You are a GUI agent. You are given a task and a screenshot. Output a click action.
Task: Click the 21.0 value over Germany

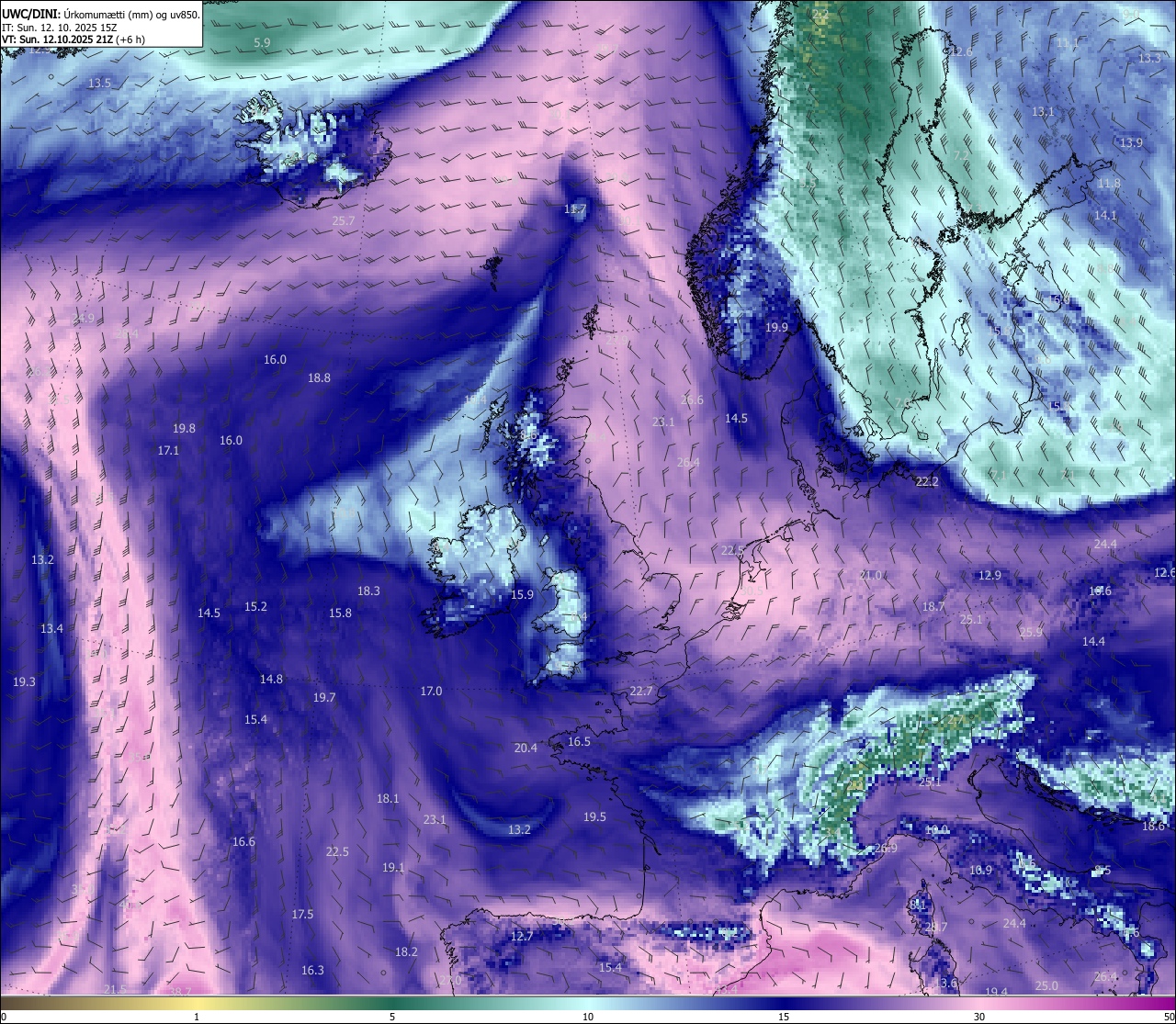[870, 575]
